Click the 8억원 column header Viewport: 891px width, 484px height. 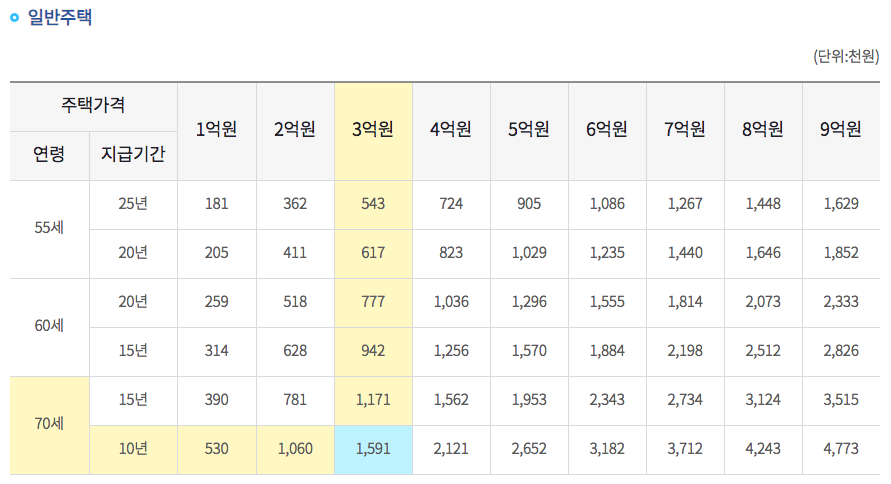point(763,131)
